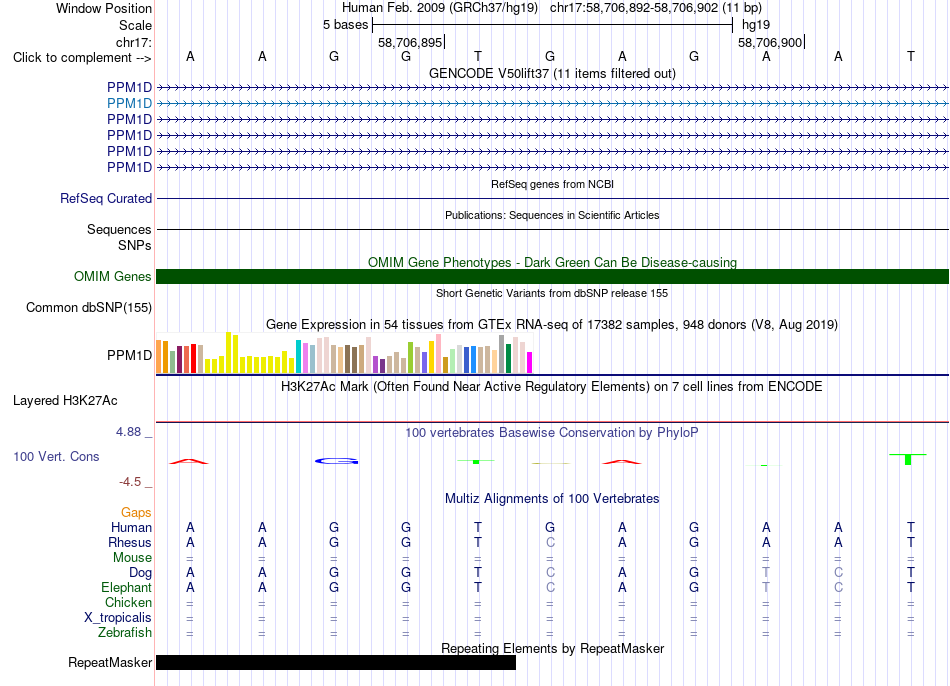Open 'Publications: Sequences in Scientific Articles' title

tap(552, 215)
